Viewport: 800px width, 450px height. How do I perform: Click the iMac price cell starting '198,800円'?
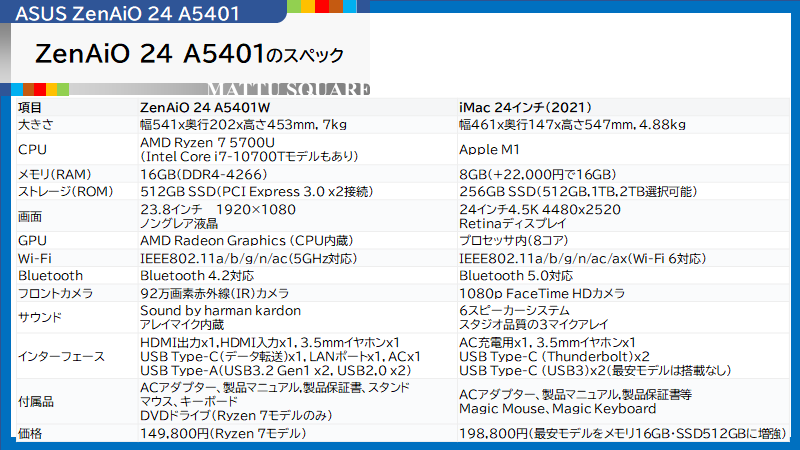[x=622, y=434]
